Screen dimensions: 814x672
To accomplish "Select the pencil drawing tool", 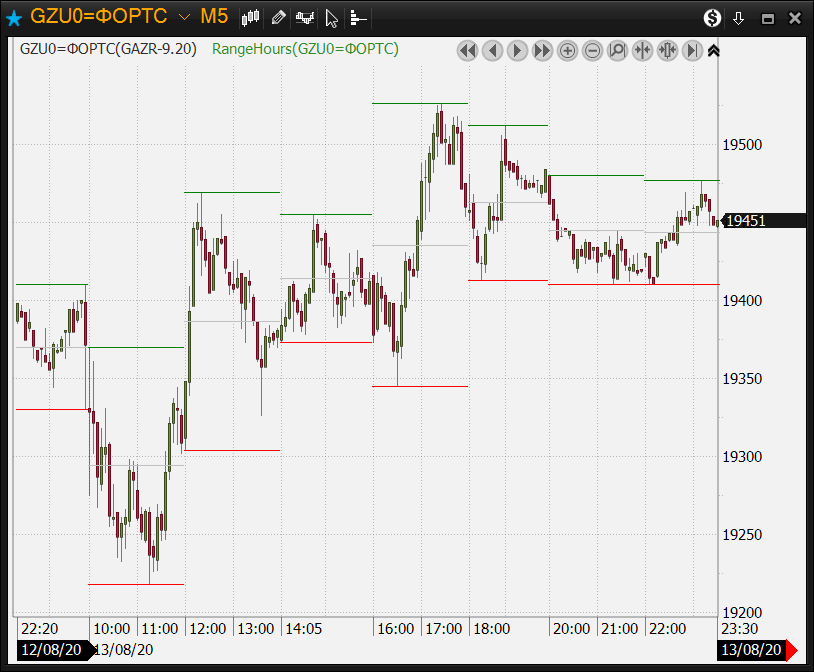I will [x=279, y=17].
